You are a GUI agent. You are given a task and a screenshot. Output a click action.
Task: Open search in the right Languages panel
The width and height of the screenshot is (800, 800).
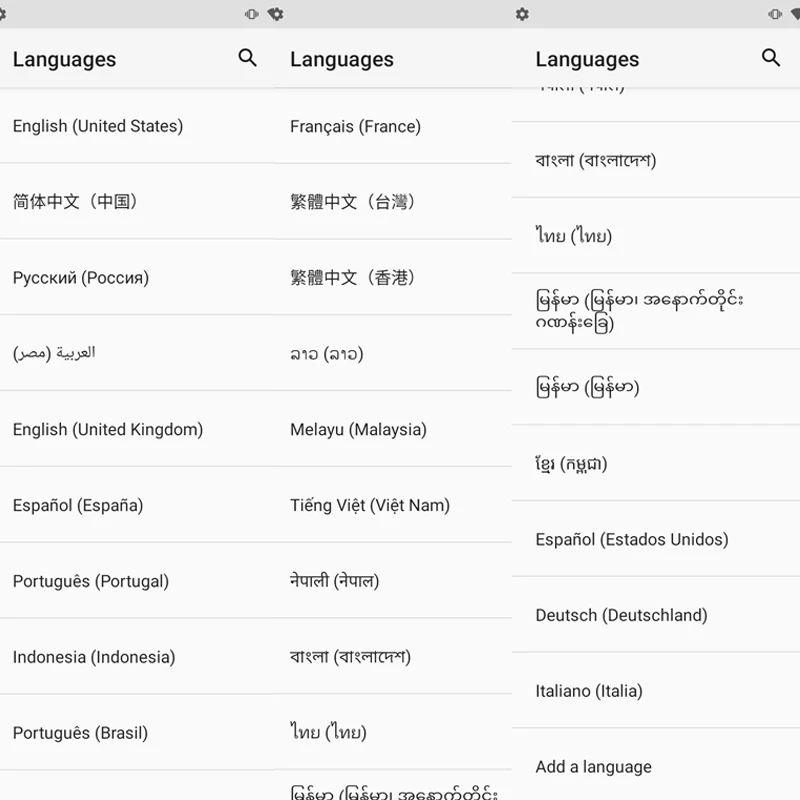(x=770, y=58)
